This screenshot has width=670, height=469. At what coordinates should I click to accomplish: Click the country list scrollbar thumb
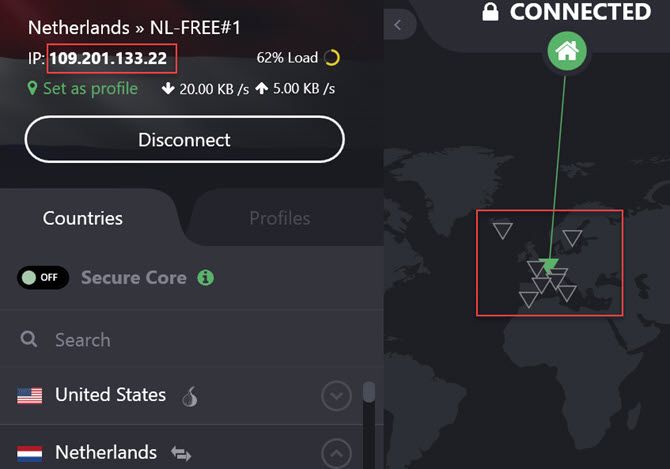pyautogui.click(x=369, y=392)
